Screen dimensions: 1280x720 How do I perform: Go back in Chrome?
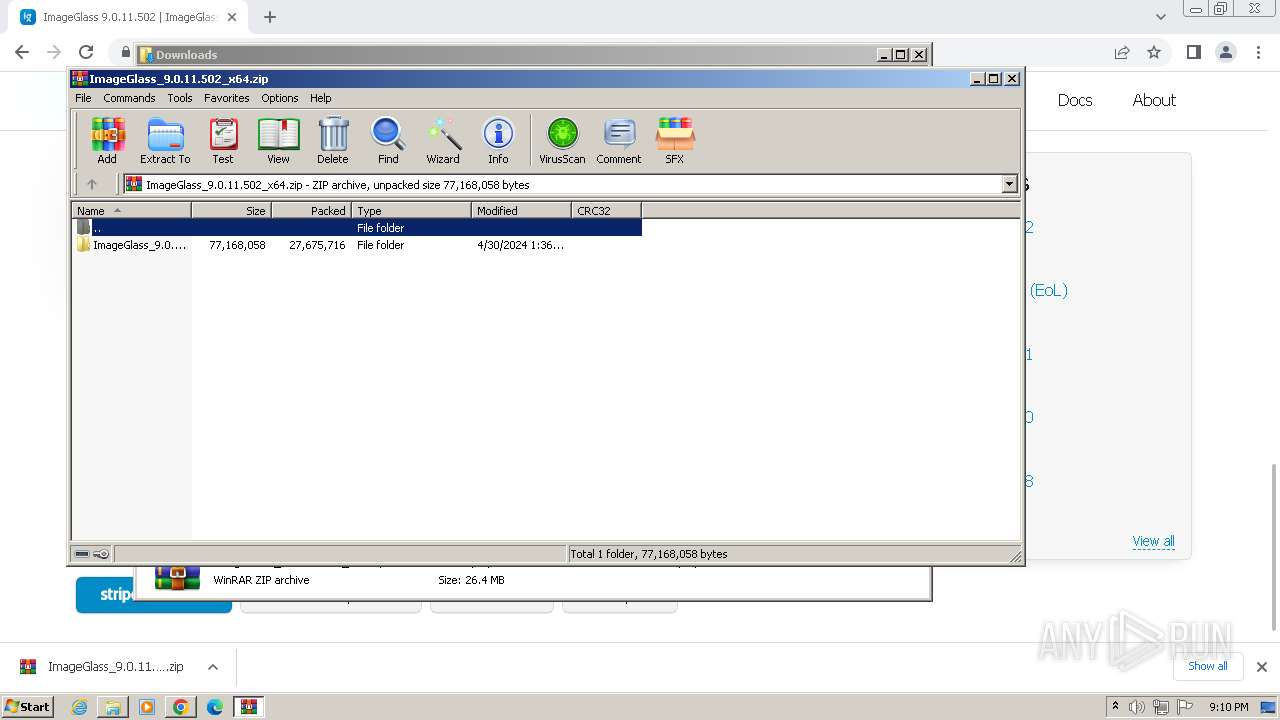pyautogui.click(x=22, y=52)
